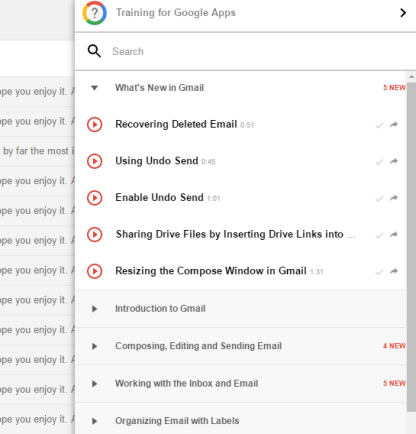The image size is (416, 434).
Task: Share the Using Undo Send lesson
Action: pyautogui.click(x=394, y=161)
